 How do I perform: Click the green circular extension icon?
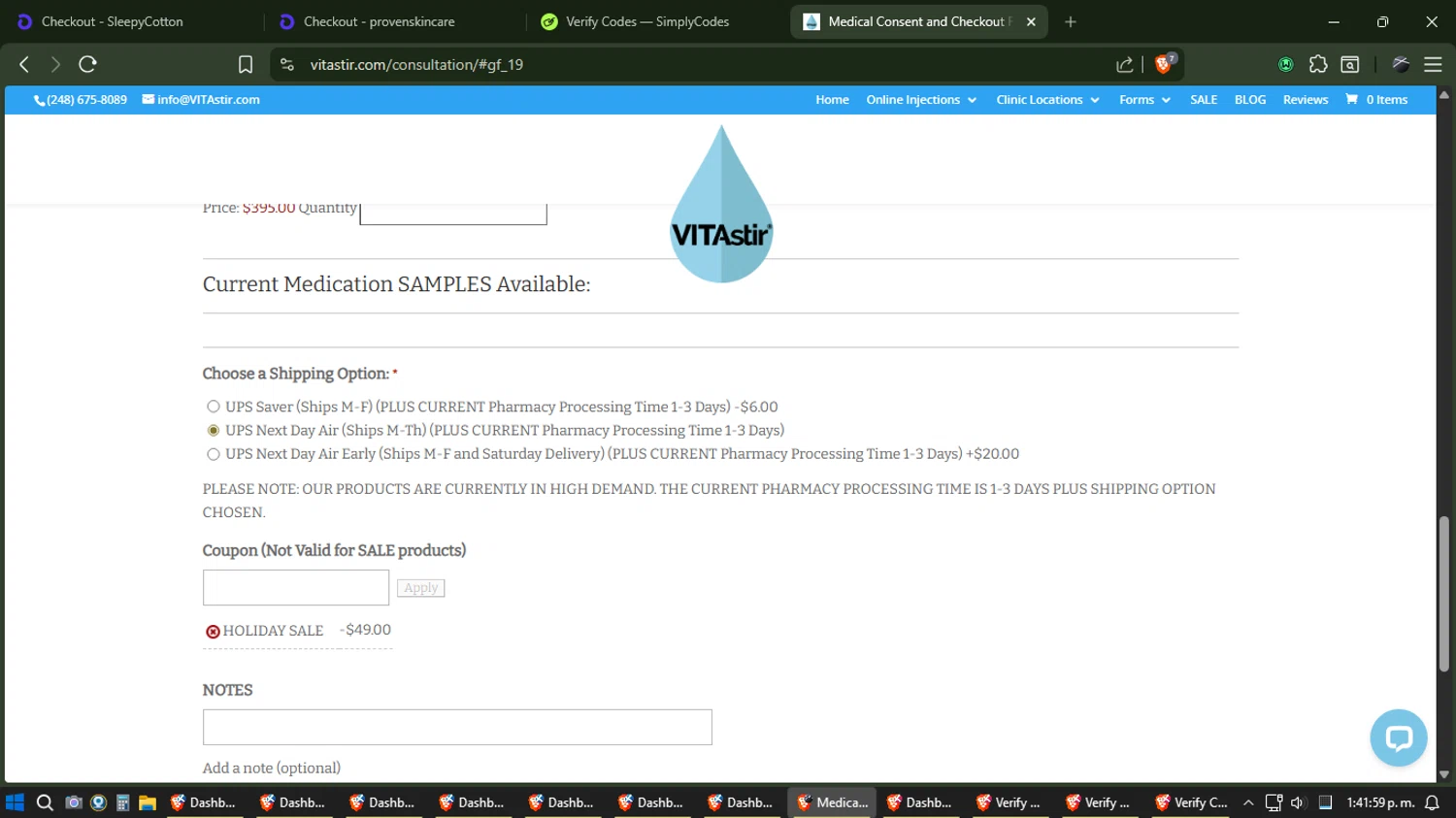pyautogui.click(x=1286, y=64)
